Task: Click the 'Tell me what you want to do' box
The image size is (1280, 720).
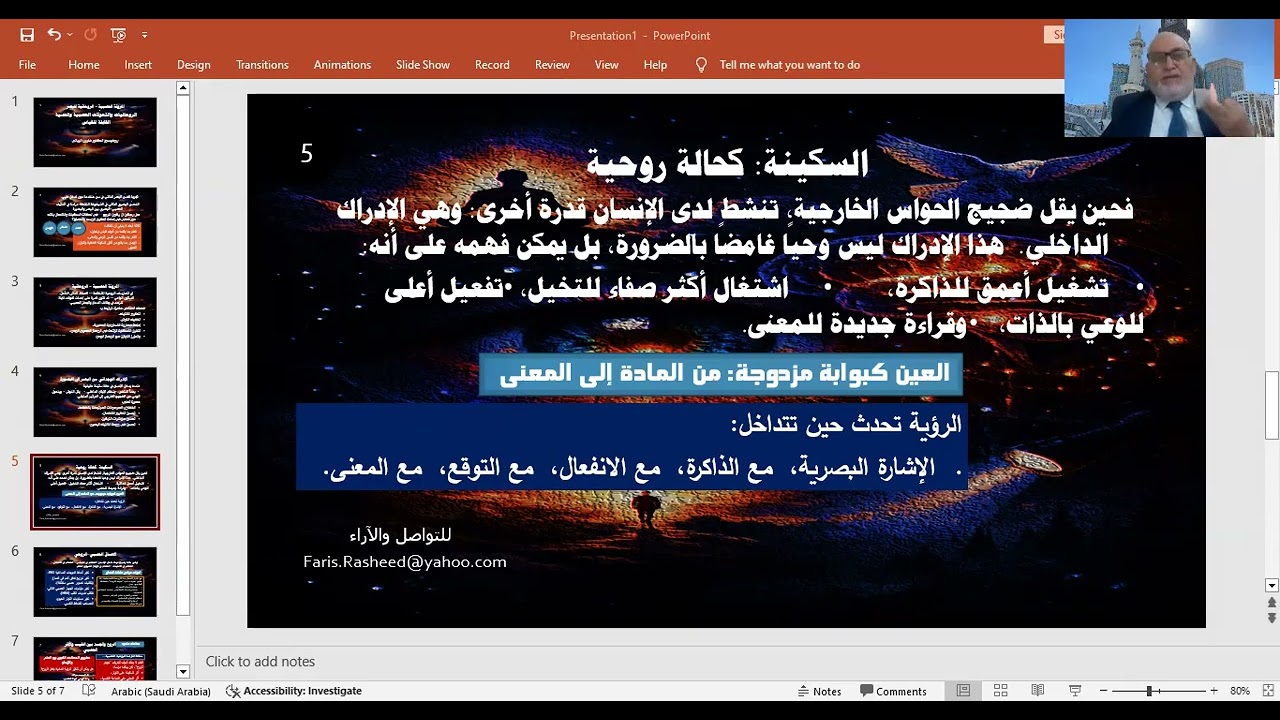Action: pyautogui.click(x=789, y=65)
